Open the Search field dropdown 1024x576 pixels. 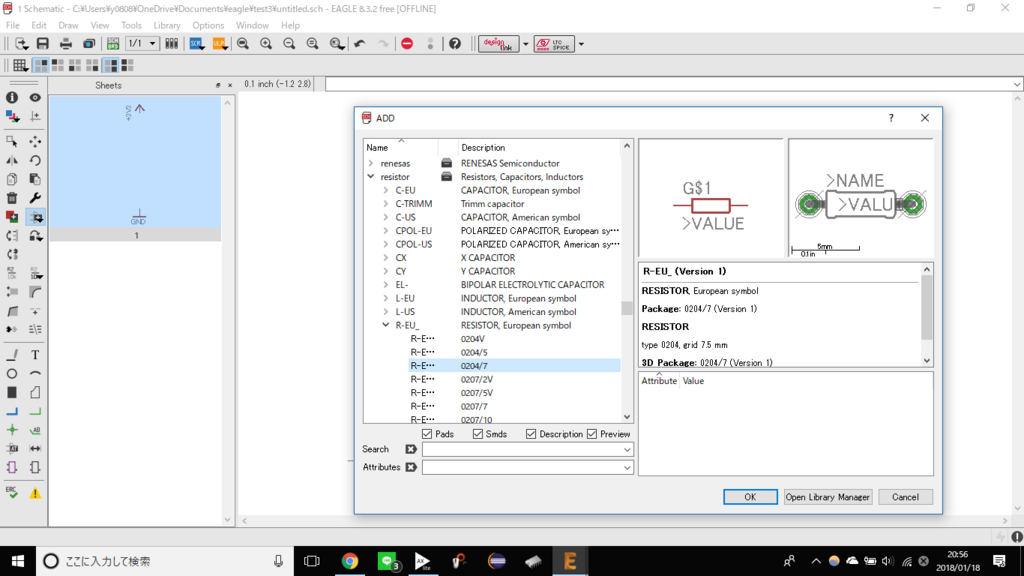(627, 449)
